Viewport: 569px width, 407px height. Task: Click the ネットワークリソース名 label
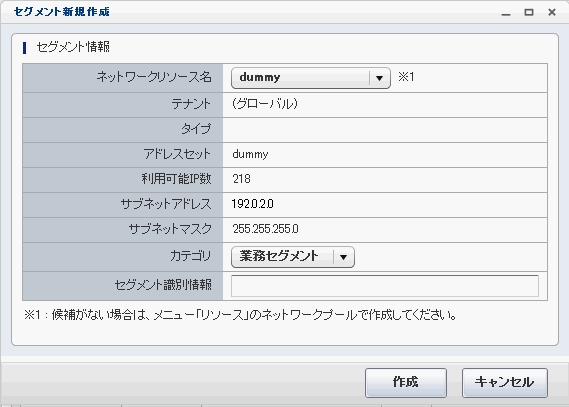coord(154,77)
